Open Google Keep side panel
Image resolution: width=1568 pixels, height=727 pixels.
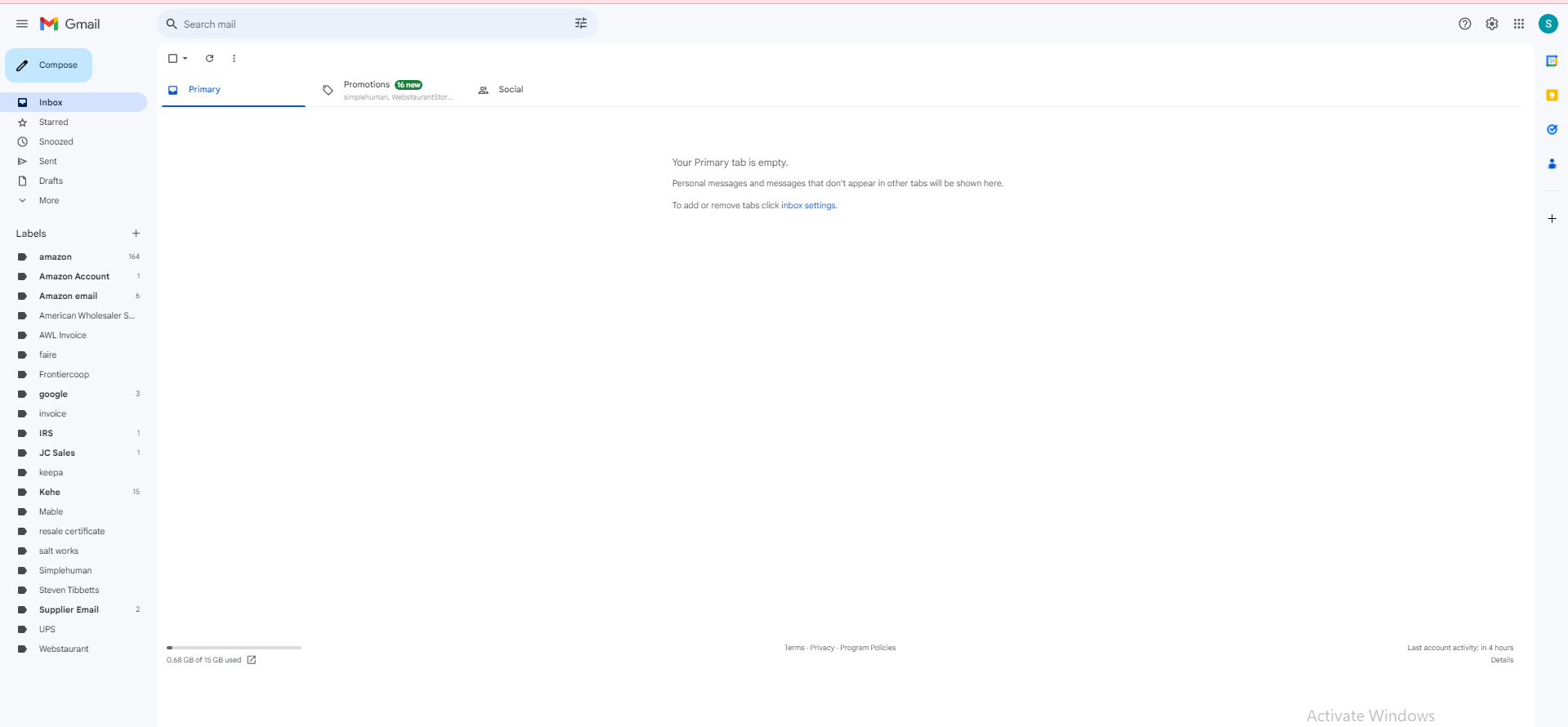point(1552,95)
